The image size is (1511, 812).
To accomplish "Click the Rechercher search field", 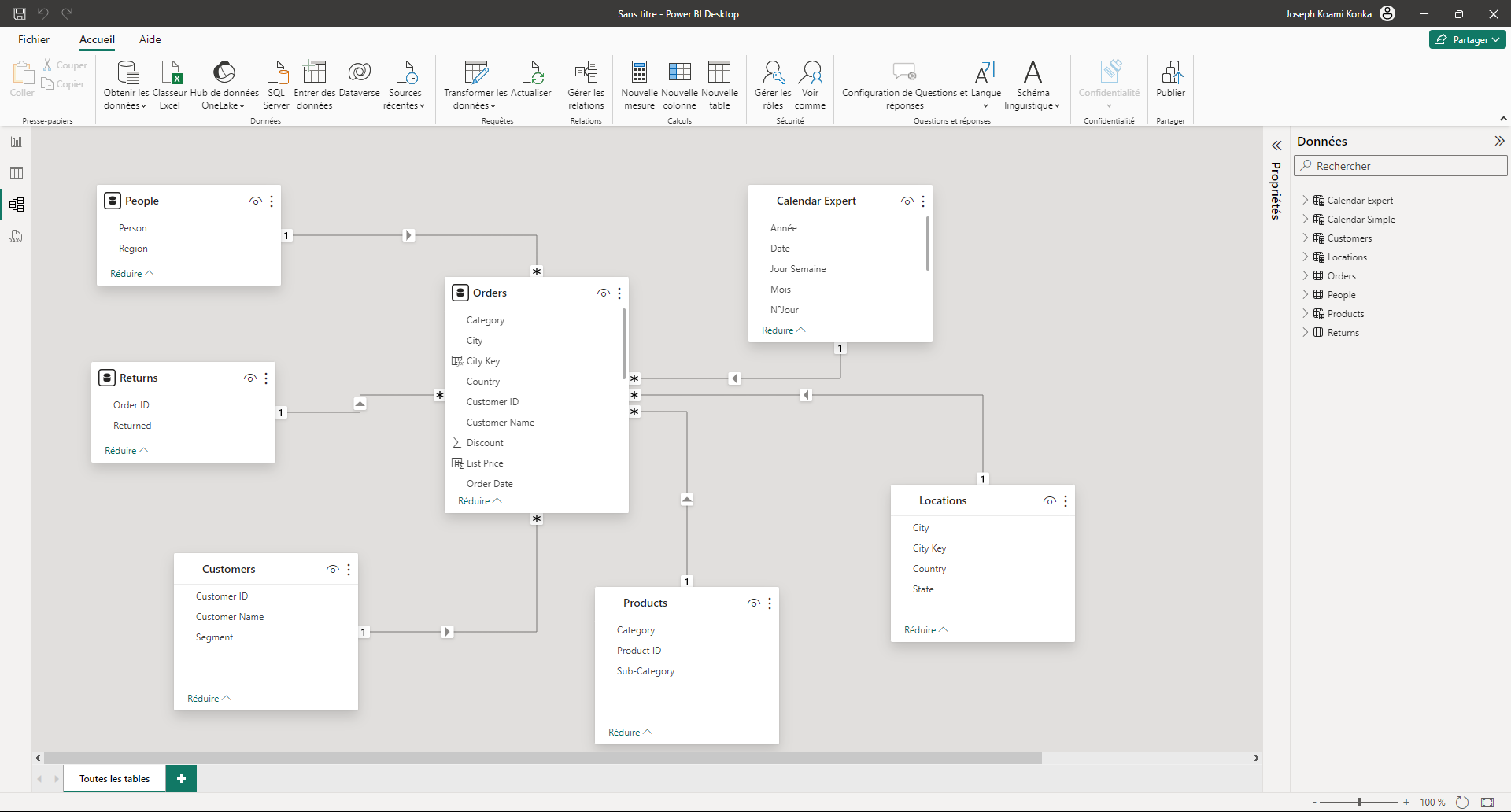I will pyautogui.click(x=1400, y=166).
